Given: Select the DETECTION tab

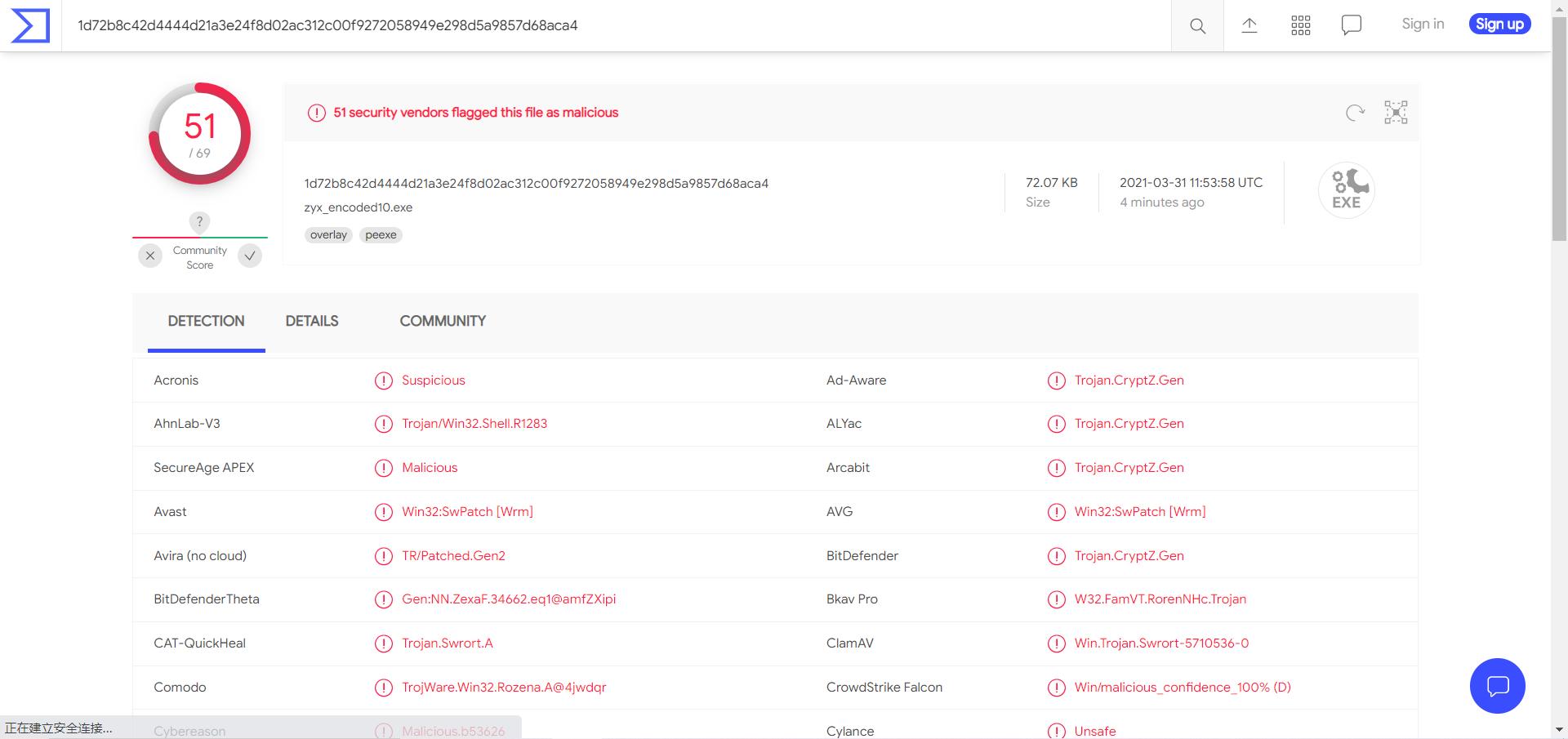Looking at the screenshot, I should [206, 321].
